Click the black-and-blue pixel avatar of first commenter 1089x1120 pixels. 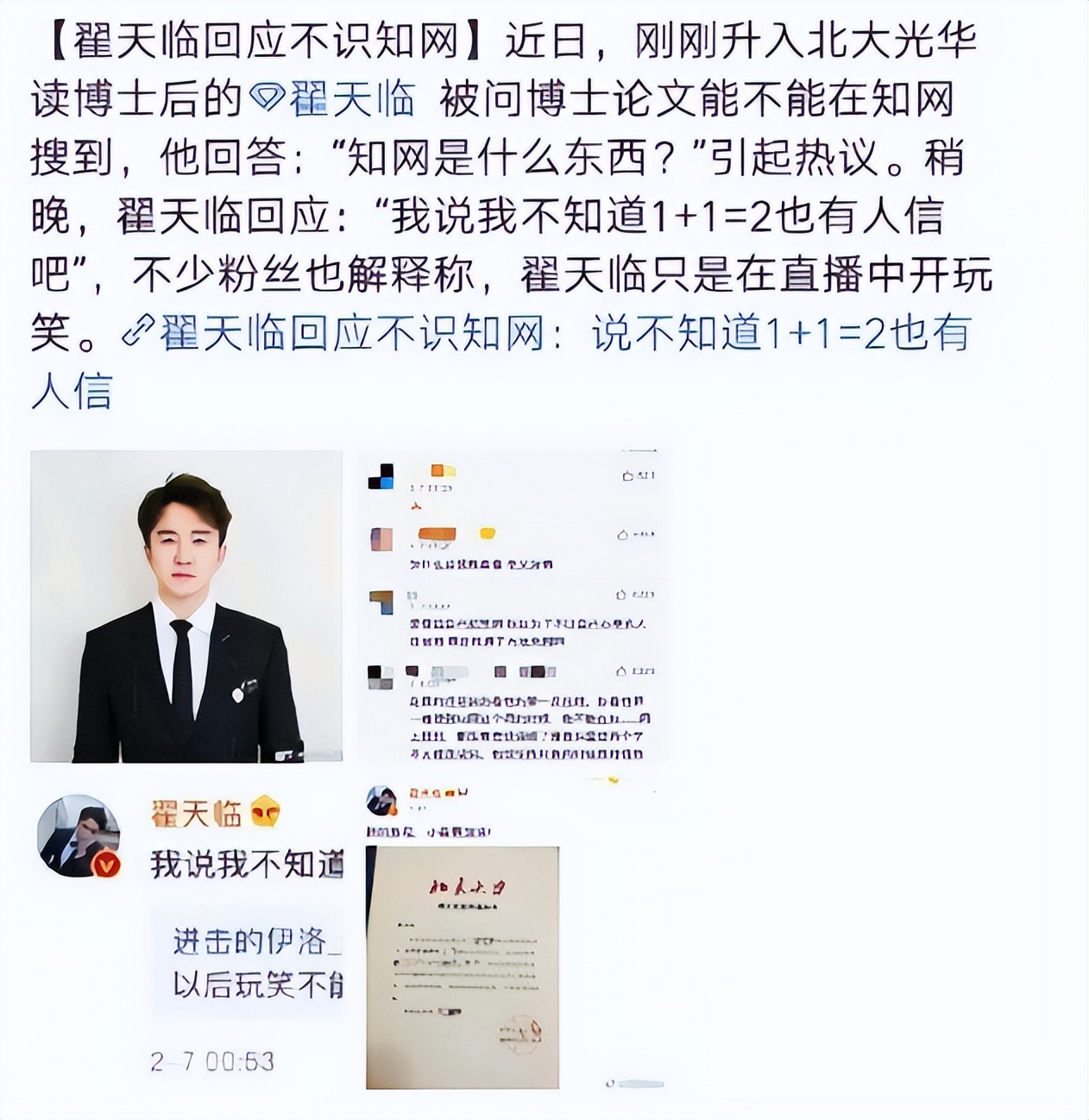[x=381, y=476]
